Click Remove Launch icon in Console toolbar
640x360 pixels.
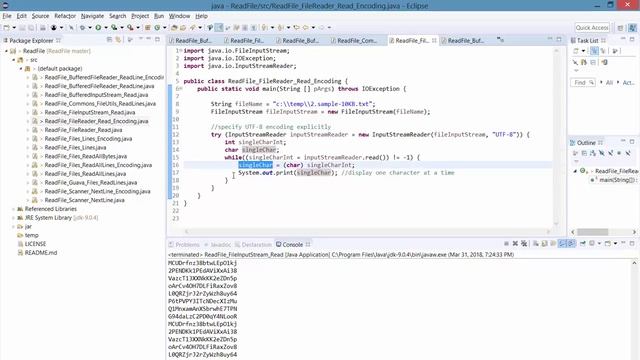click(515, 244)
